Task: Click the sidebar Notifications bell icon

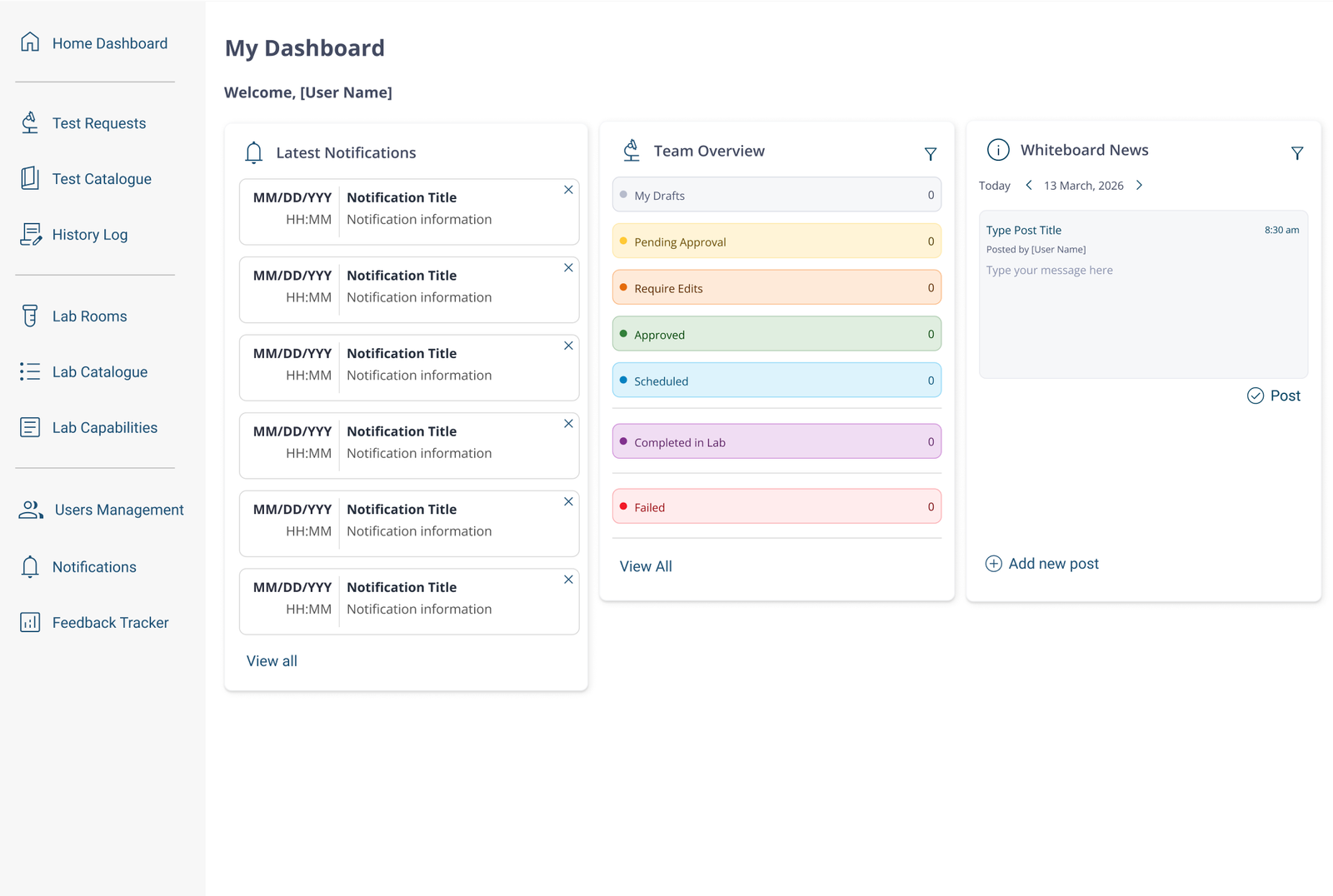Action: (x=30, y=566)
